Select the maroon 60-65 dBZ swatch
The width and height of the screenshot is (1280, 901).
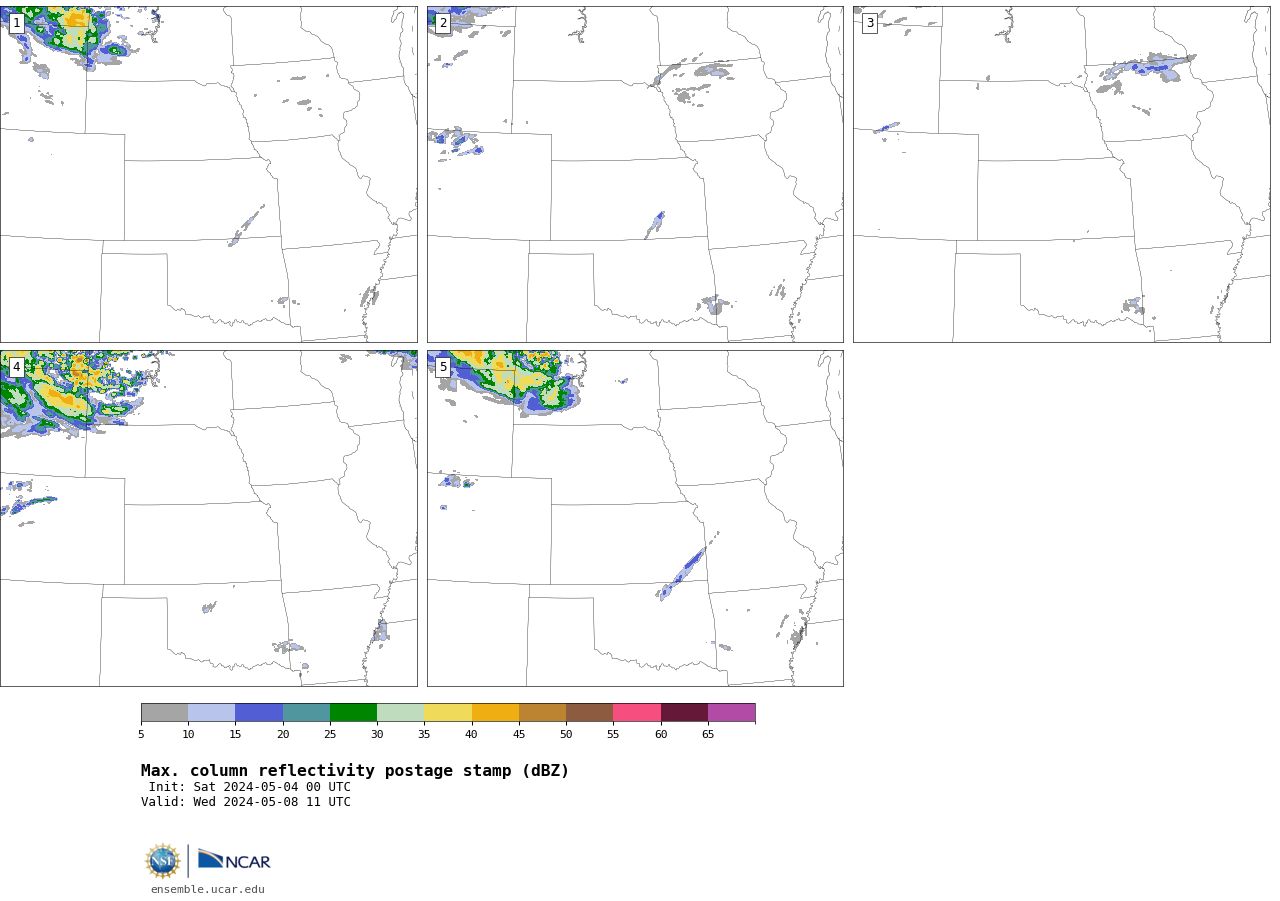[684, 713]
